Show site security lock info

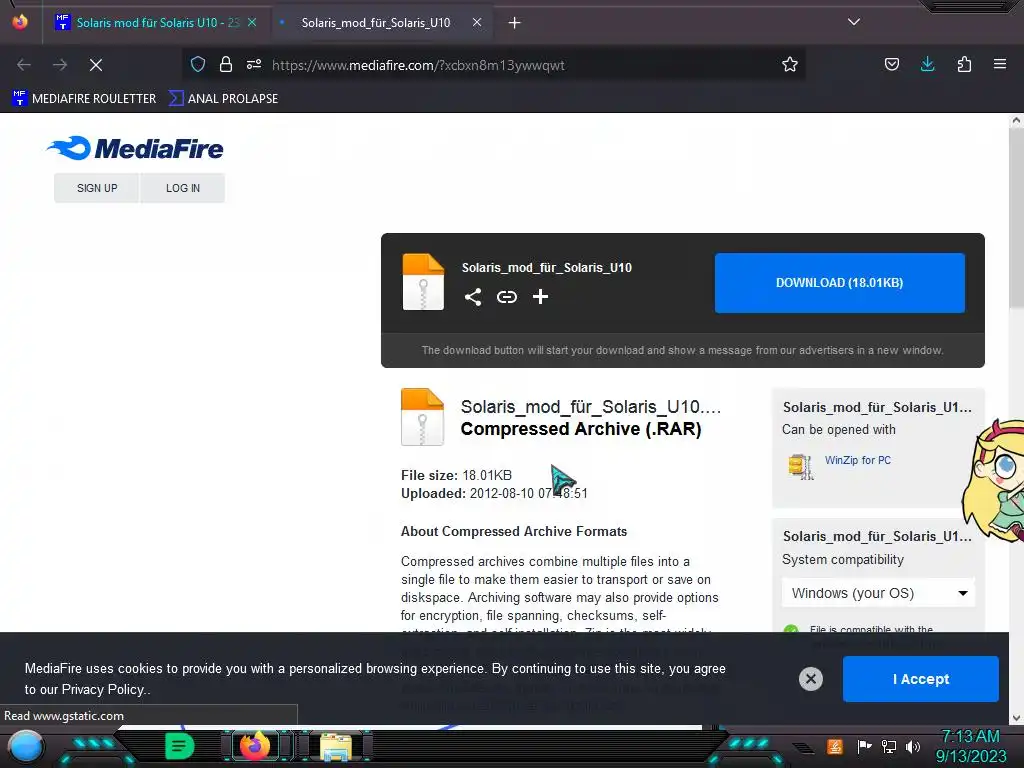(x=226, y=64)
